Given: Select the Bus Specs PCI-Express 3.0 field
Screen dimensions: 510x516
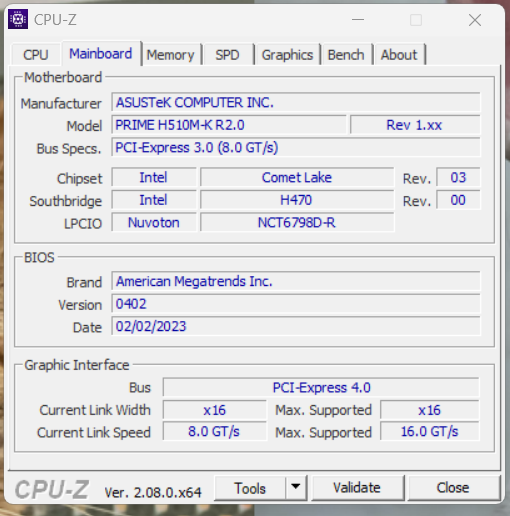Looking at the screenshot, I should [x=296, y=148].
